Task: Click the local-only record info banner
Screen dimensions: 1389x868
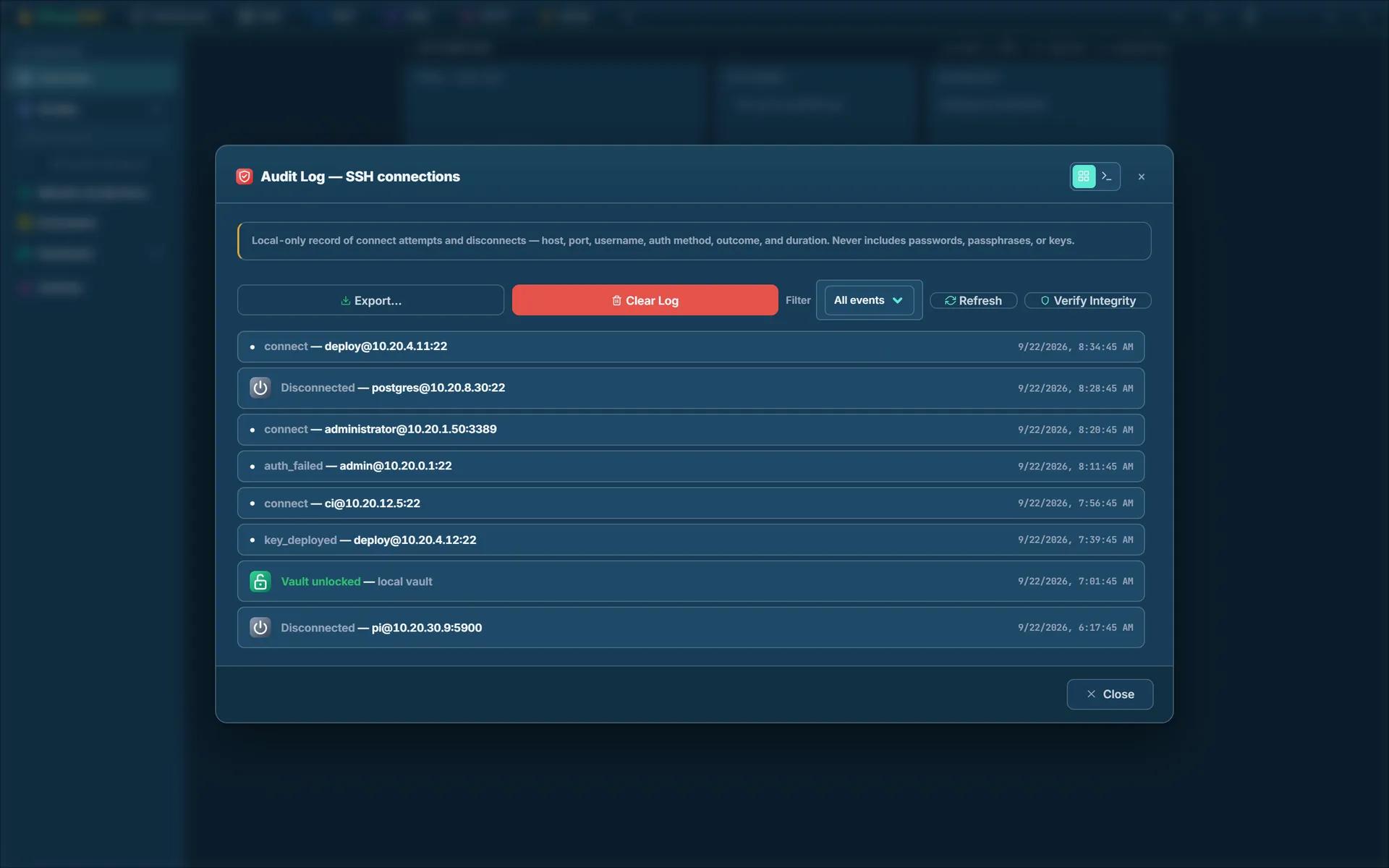Action: pos(694,241)
